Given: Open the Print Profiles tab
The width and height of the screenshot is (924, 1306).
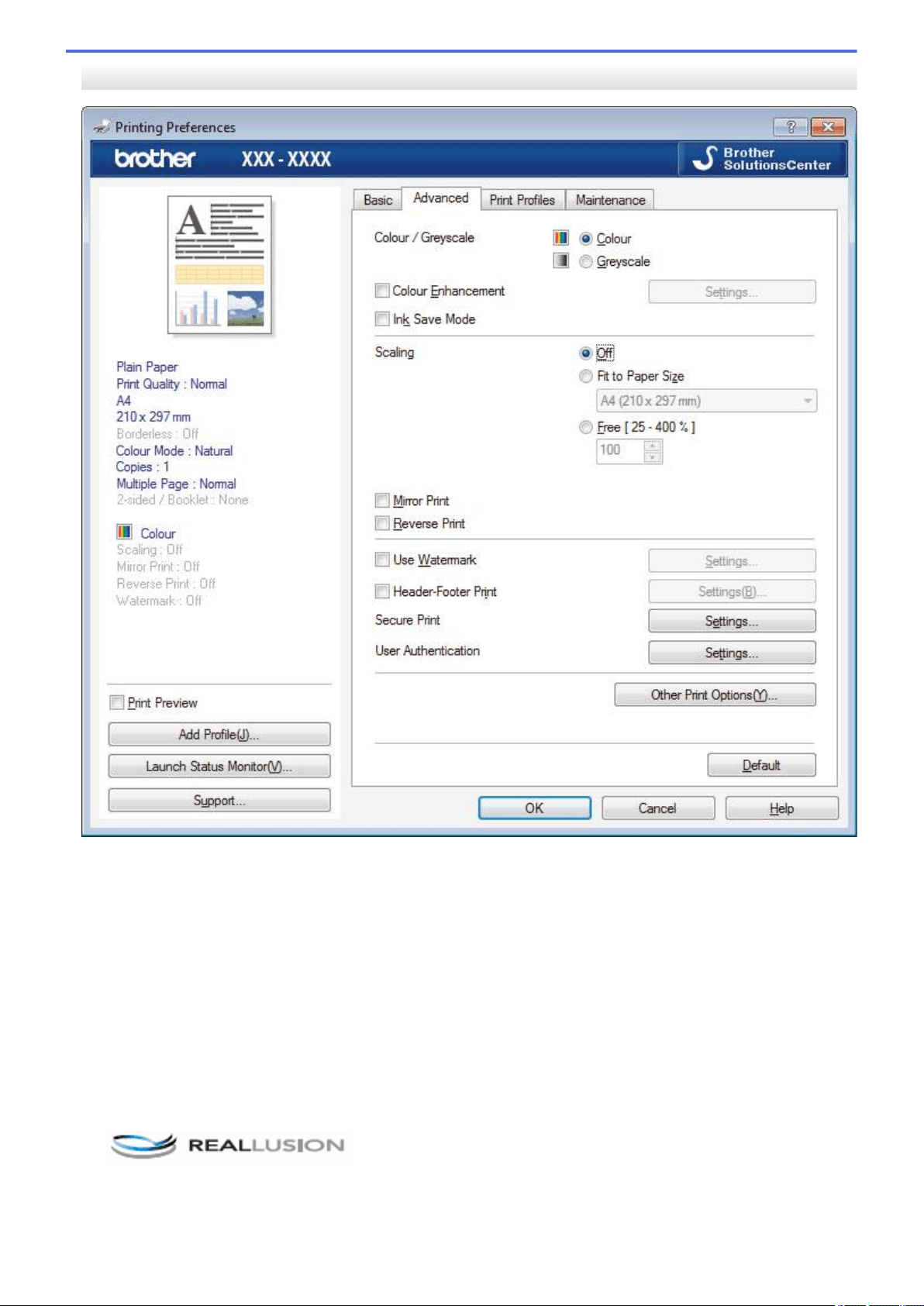Looking at the screenshot, I should pos(522,200).
